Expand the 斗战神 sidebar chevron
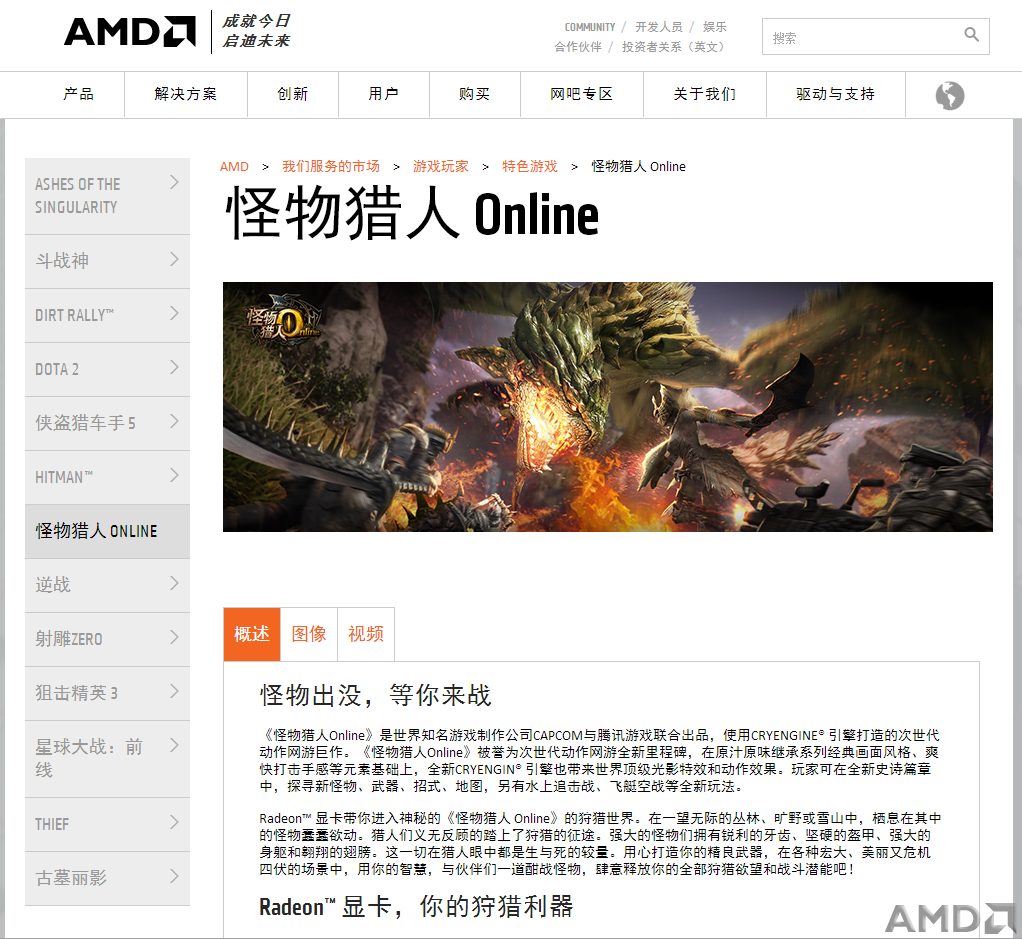This screenshot has height=939, width=1022. tap(174, 259)
